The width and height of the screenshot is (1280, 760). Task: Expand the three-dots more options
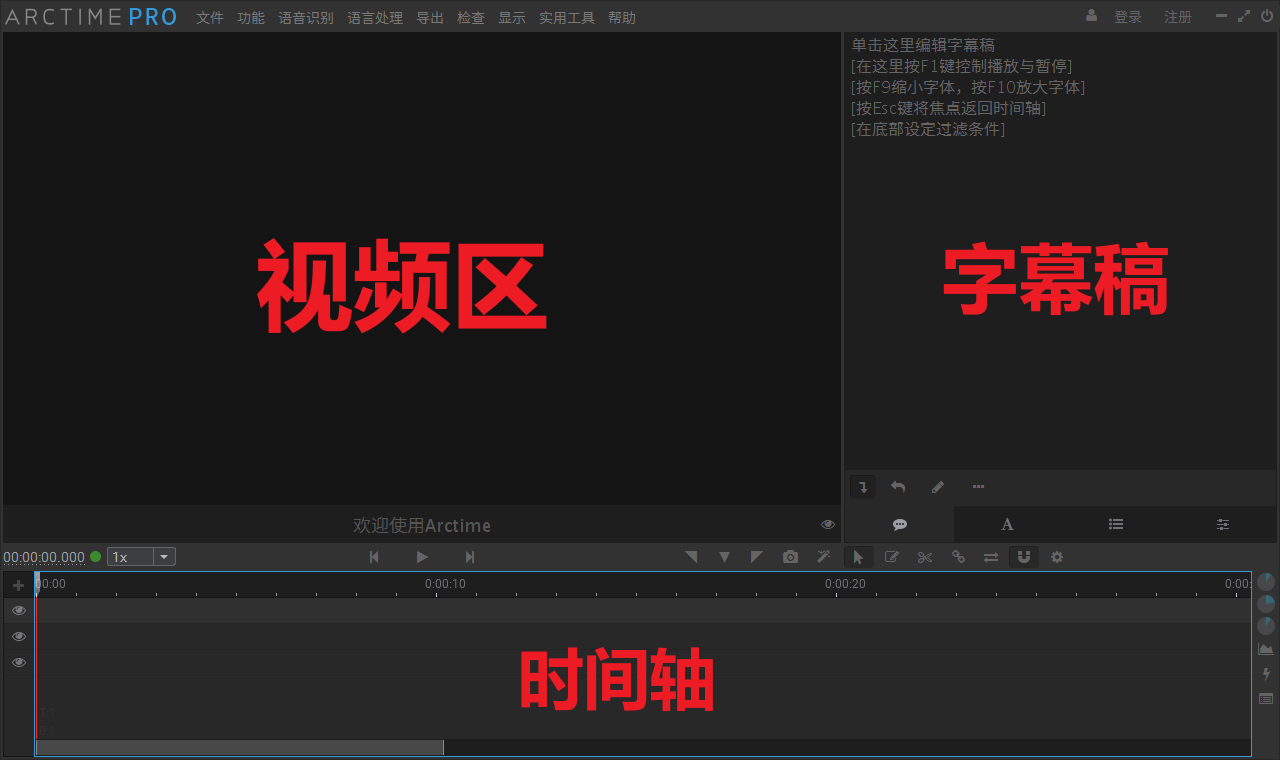978,487
